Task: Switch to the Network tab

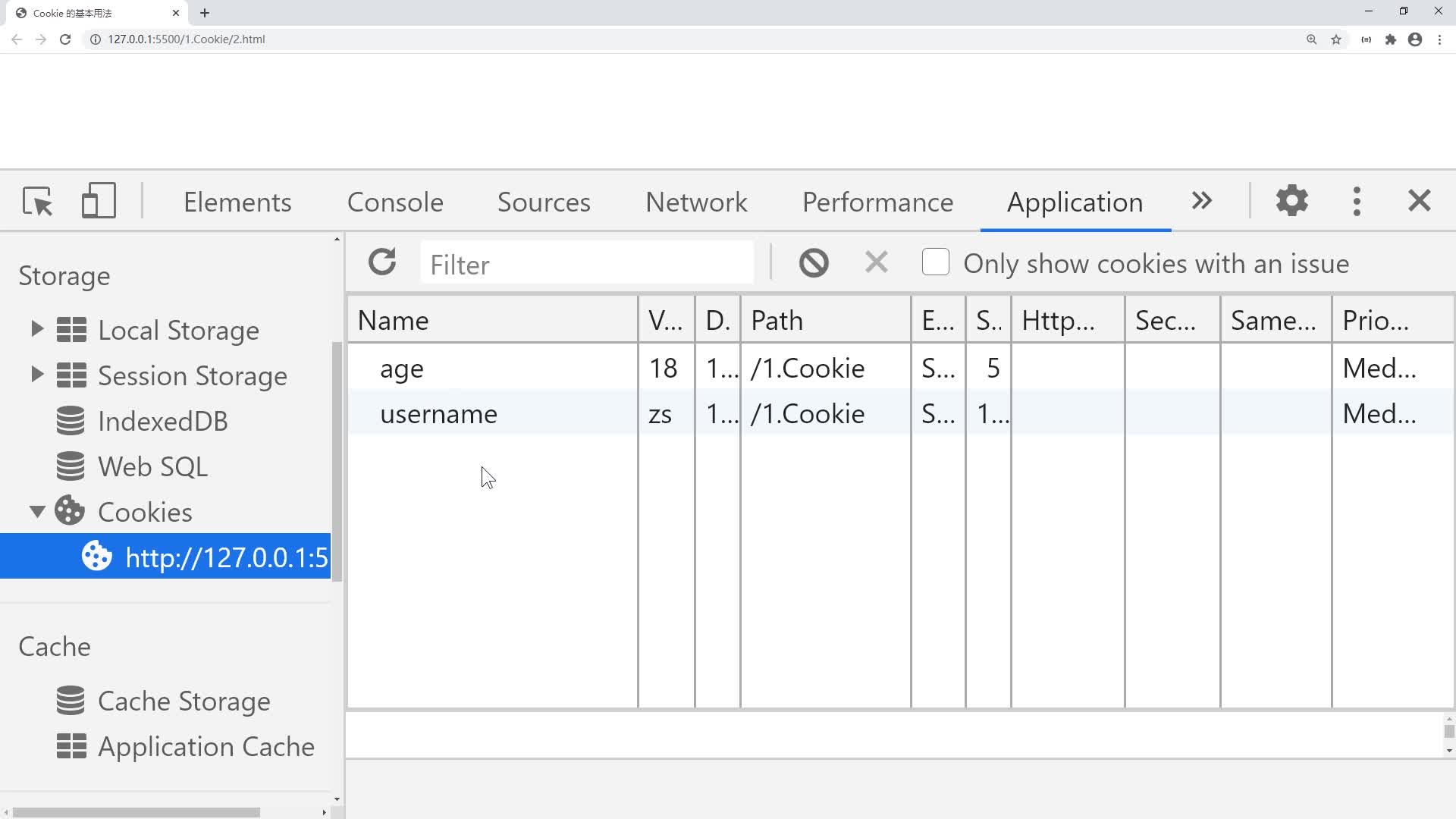Action: pos(696,202)
